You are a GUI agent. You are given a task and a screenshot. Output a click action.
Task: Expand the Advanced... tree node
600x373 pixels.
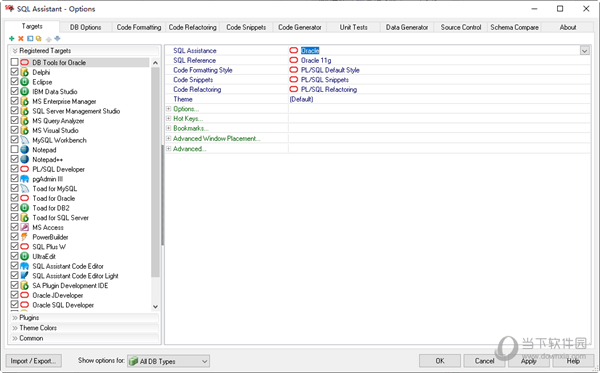[x=168, y=148]
